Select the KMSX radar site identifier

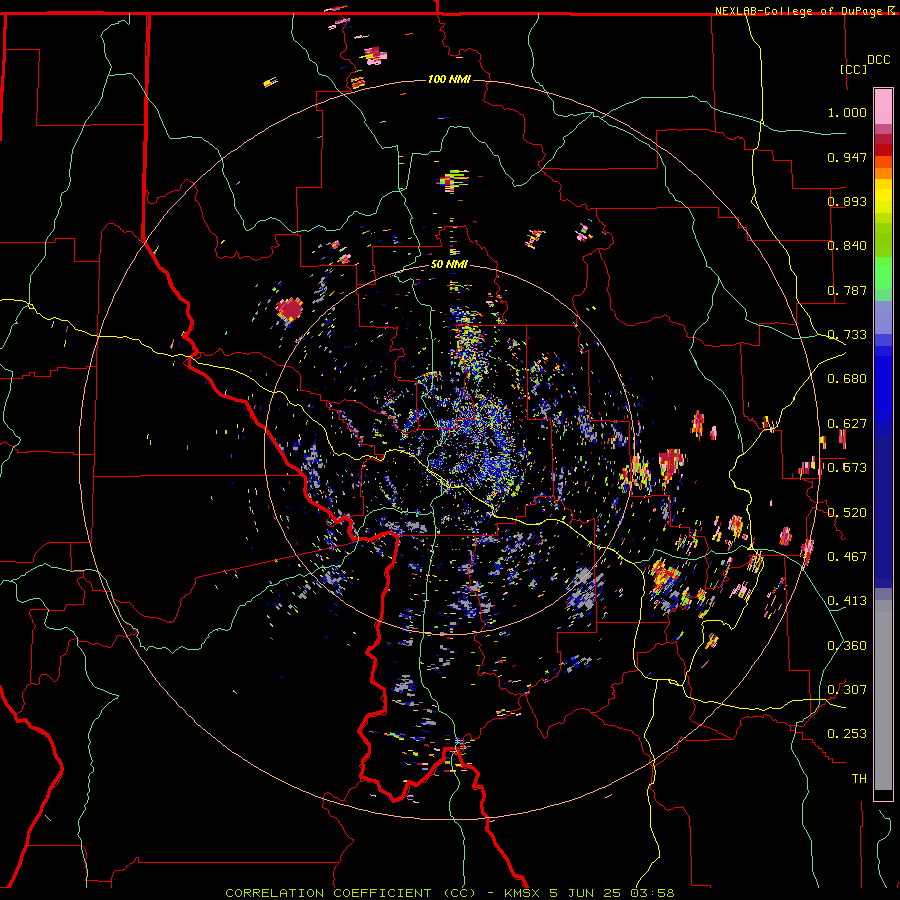[x=522, y=893]
